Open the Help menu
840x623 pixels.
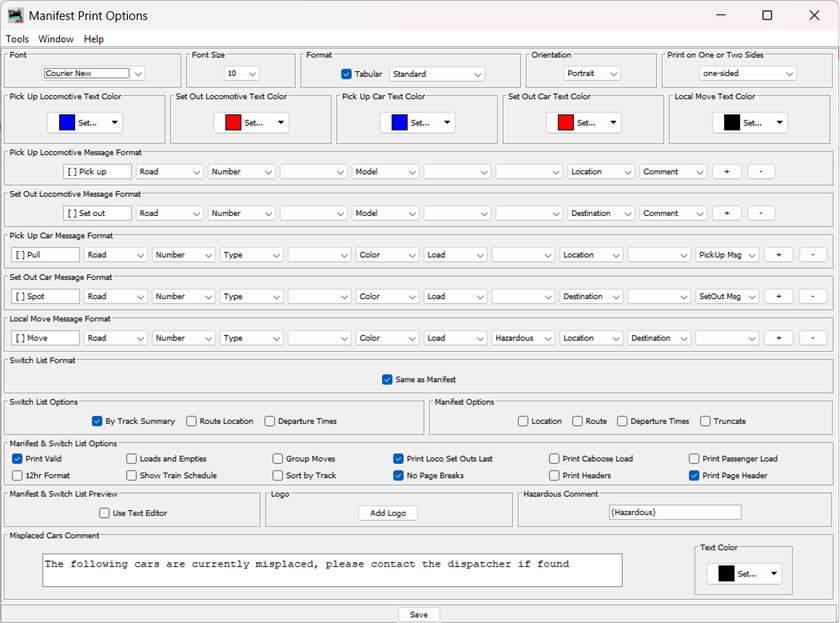(93, 39)
